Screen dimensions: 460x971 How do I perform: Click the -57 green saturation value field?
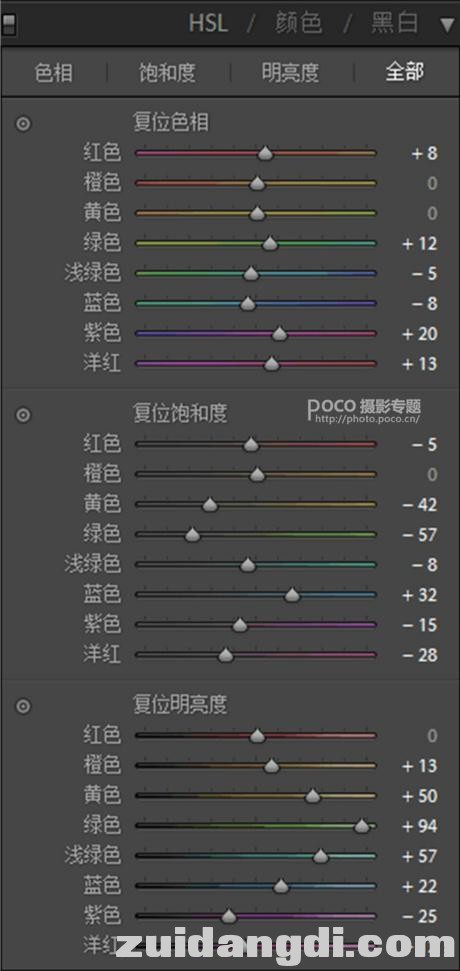419,535
